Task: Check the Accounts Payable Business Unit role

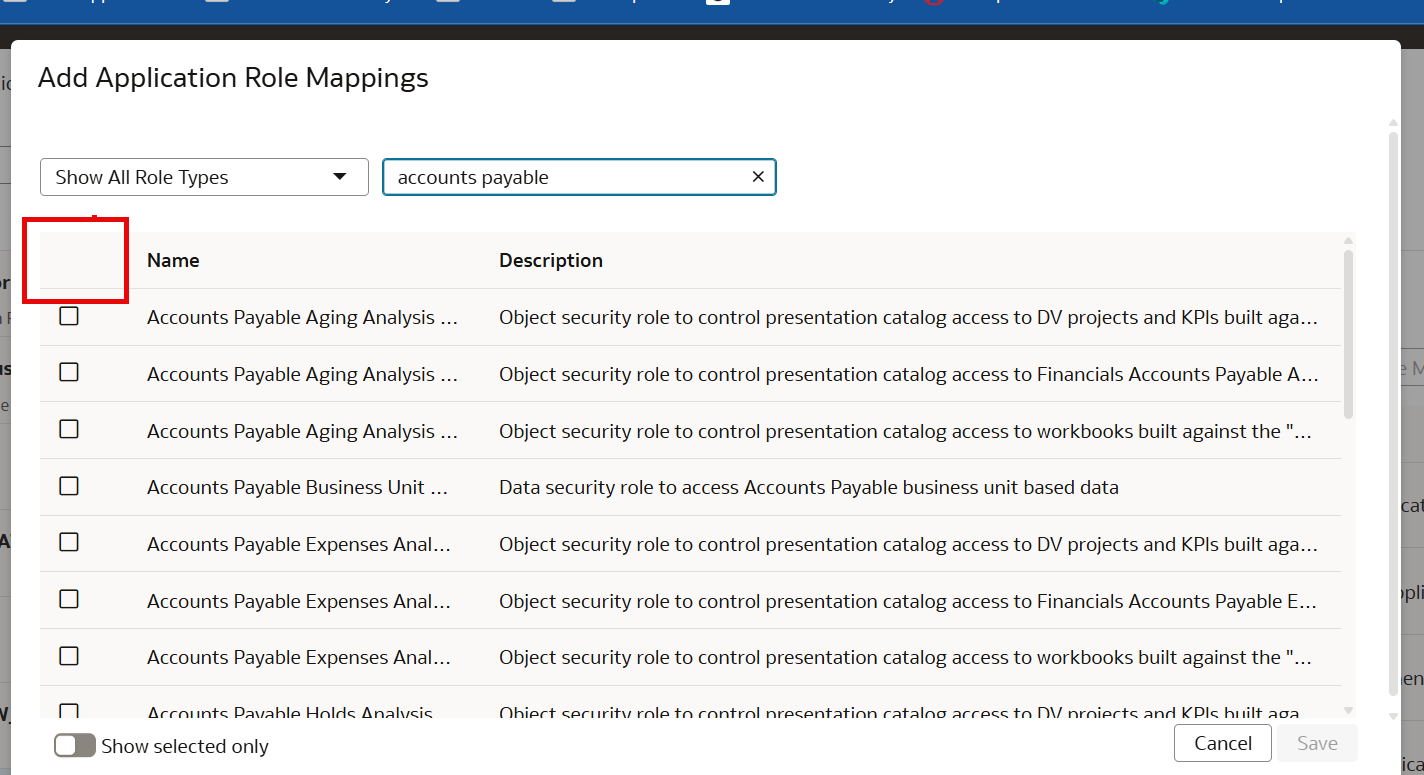Action: [x=69, y=486]
